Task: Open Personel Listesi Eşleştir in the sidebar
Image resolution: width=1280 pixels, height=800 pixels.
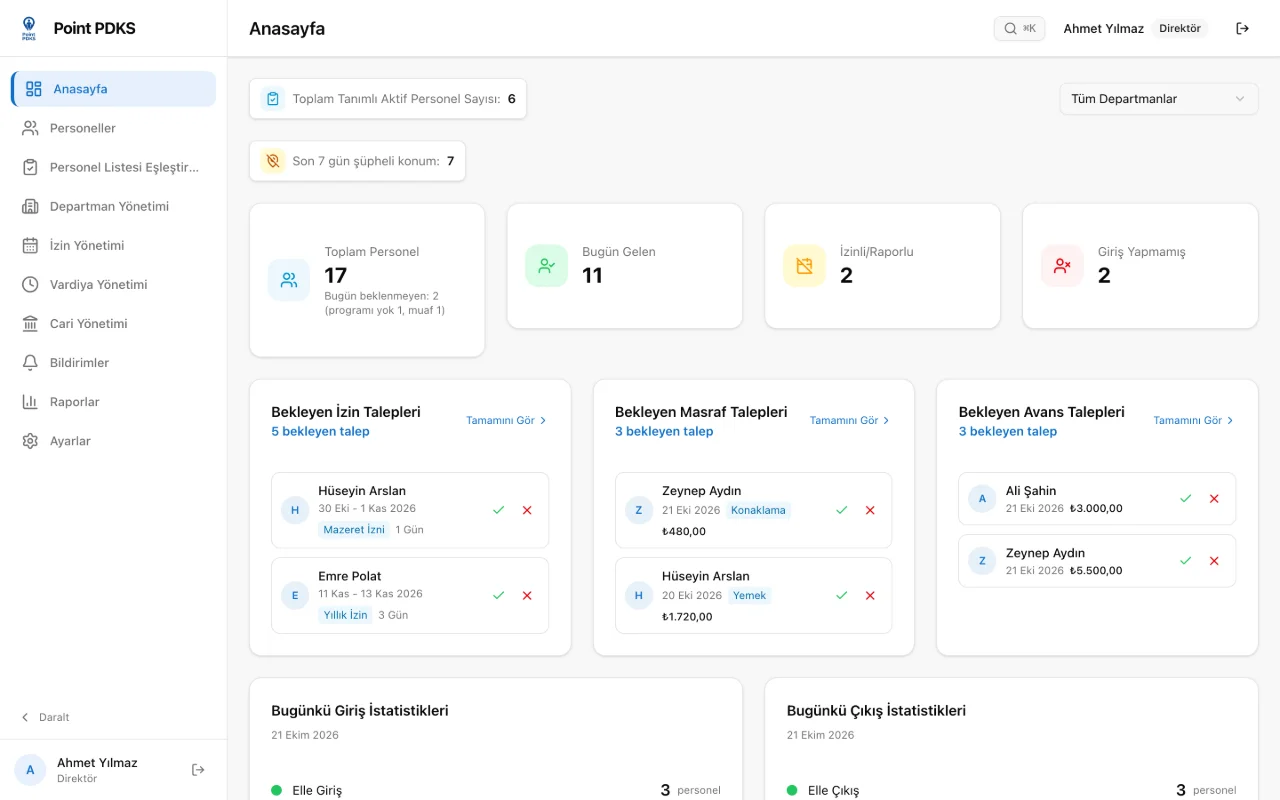Action: pyautogui.click(x=114, y=167)
